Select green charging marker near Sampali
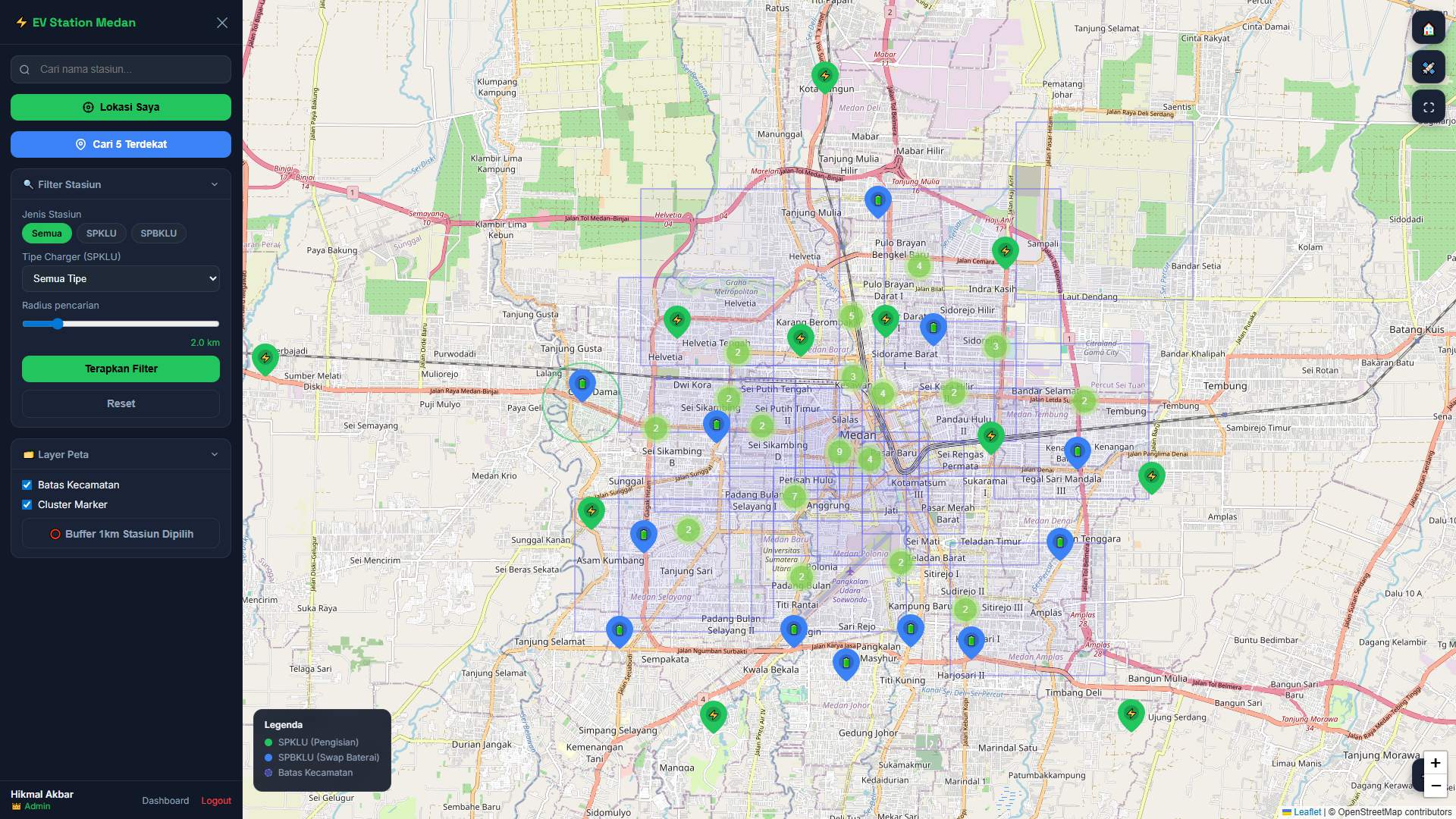 (x=1006, y=253)
